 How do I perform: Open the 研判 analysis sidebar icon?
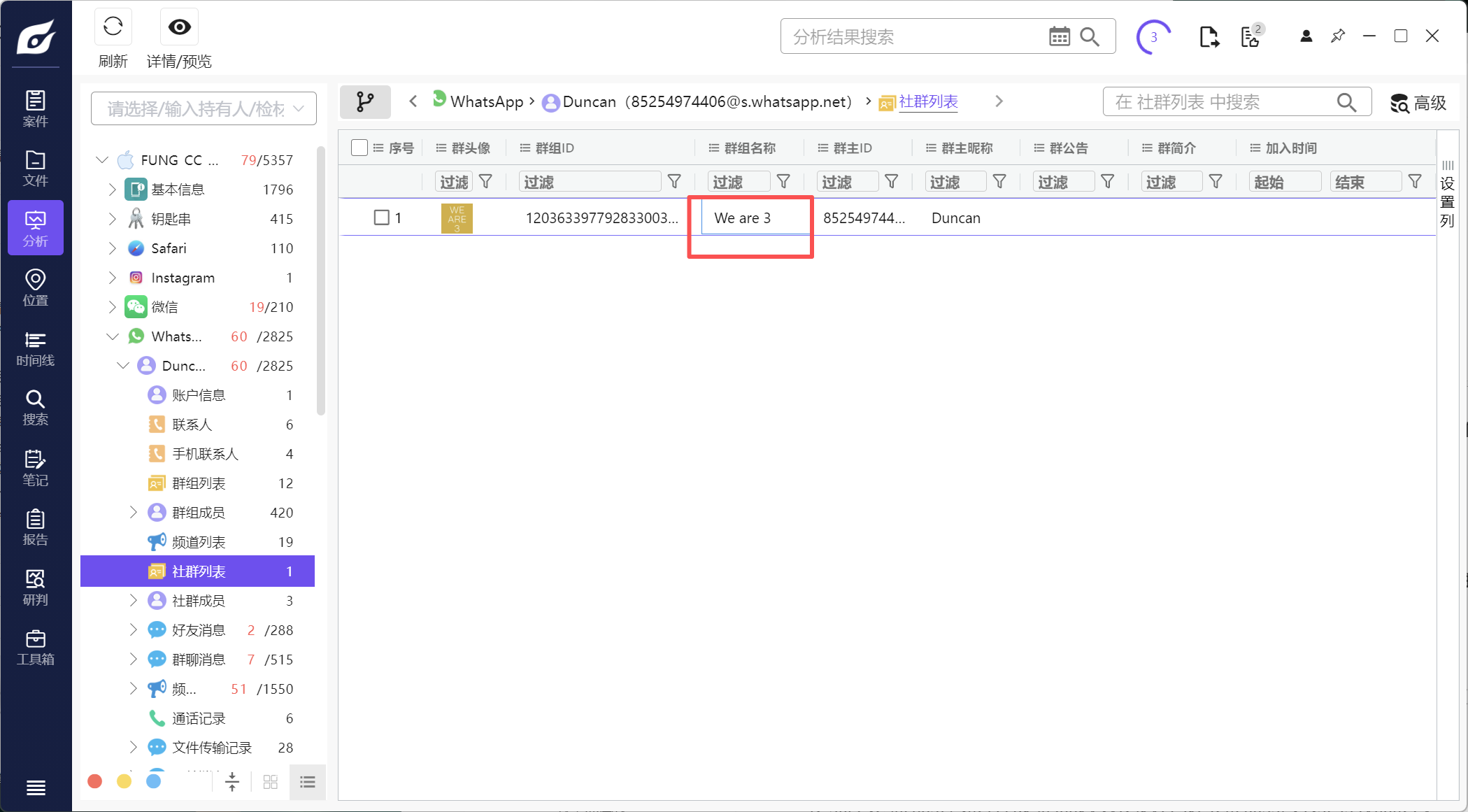(35, 587)
